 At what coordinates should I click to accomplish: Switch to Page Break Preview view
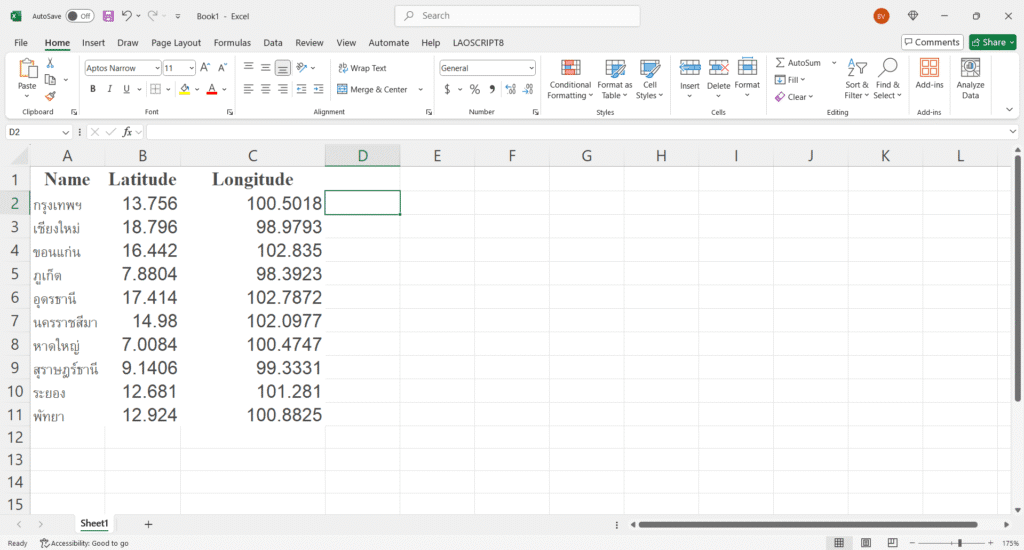(892, 543)
